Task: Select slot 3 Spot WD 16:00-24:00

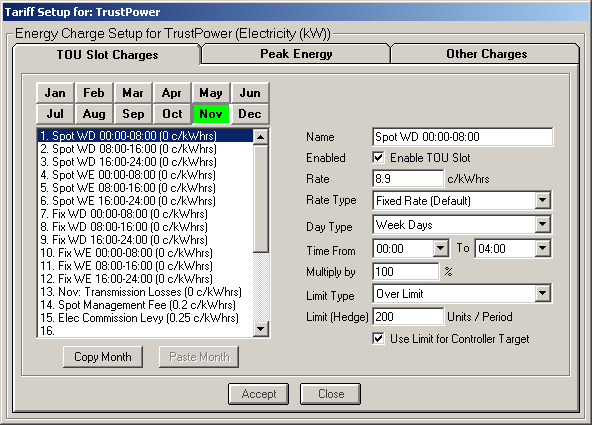Action: [145, 162]
